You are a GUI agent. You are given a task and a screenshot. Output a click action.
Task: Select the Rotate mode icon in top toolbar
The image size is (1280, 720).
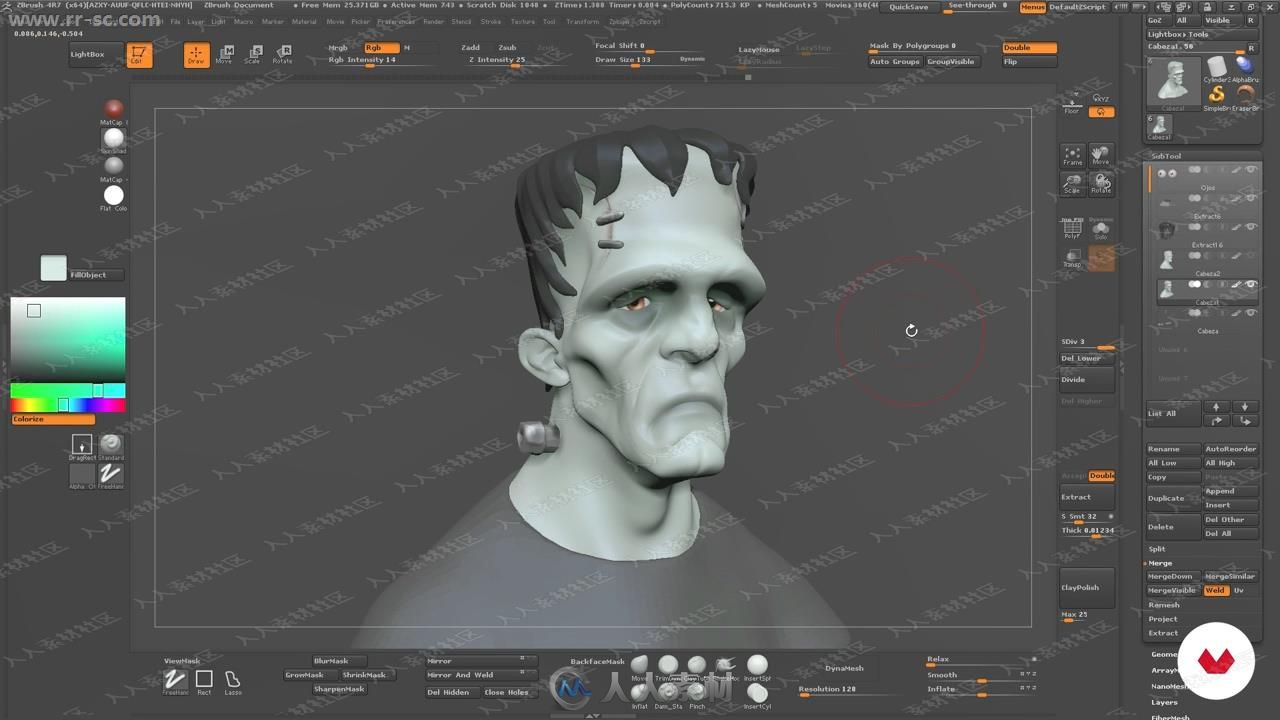[283, 54]
